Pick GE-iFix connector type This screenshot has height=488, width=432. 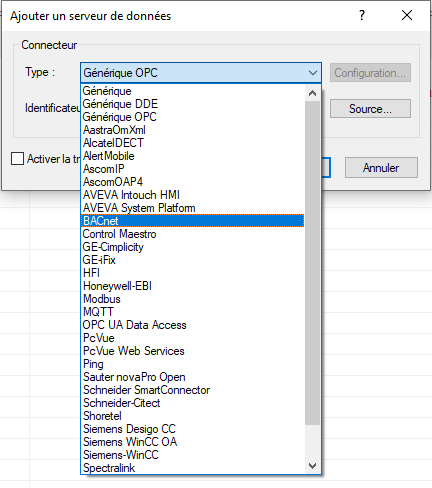(193, 260)
